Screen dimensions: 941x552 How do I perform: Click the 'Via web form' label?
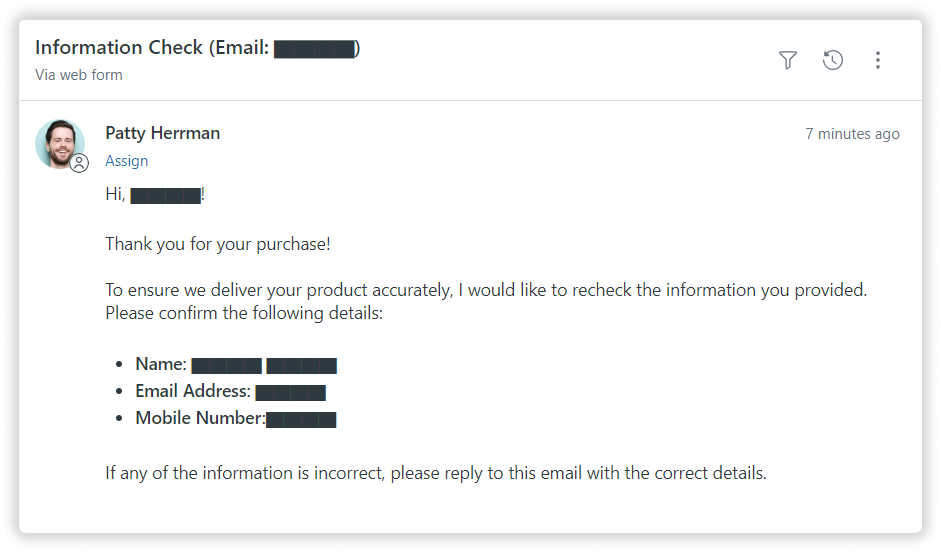click(x=79, y=75)
